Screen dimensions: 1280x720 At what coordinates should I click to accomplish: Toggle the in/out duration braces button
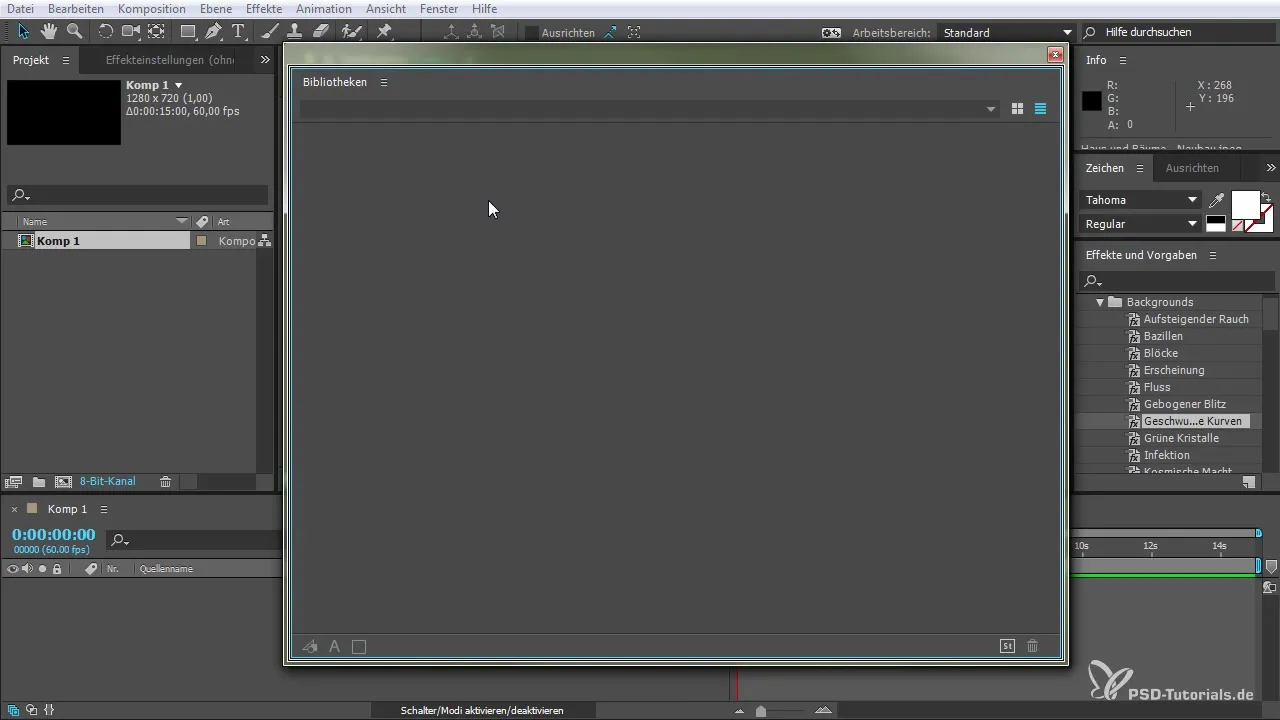click(x=50, y=710)
